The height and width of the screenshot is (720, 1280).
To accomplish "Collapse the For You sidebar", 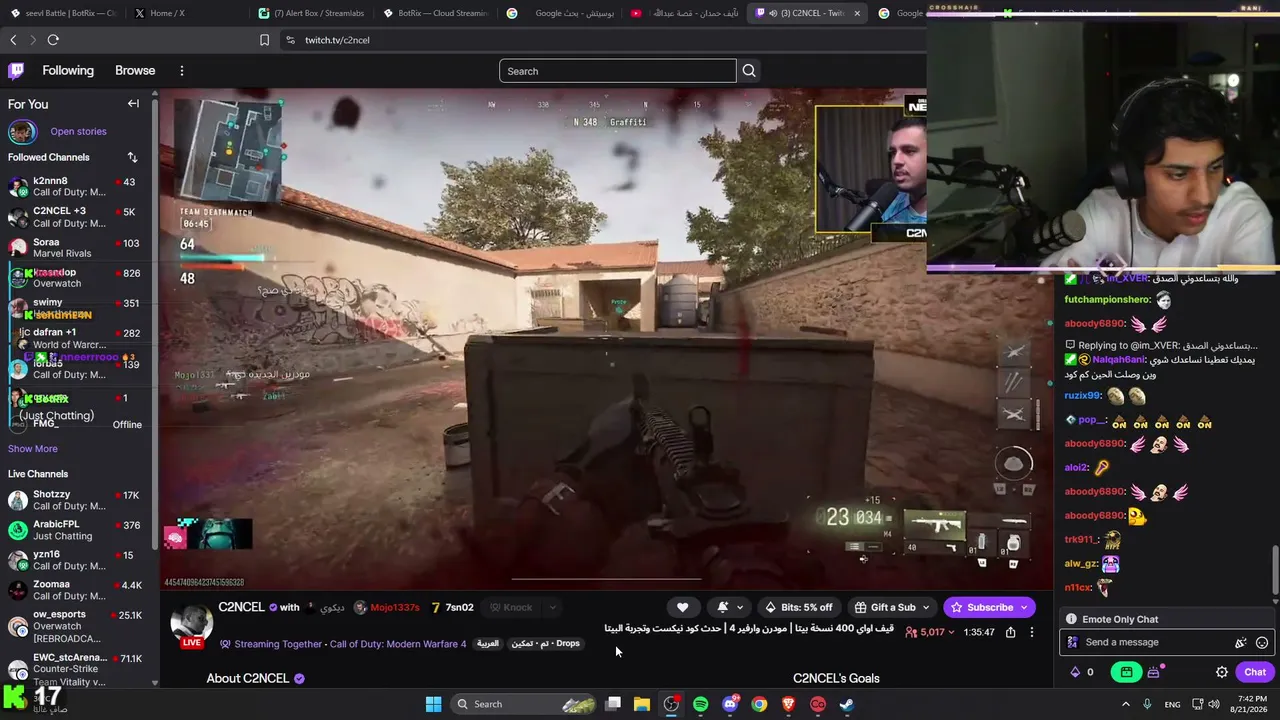I will tap(133, 104).
